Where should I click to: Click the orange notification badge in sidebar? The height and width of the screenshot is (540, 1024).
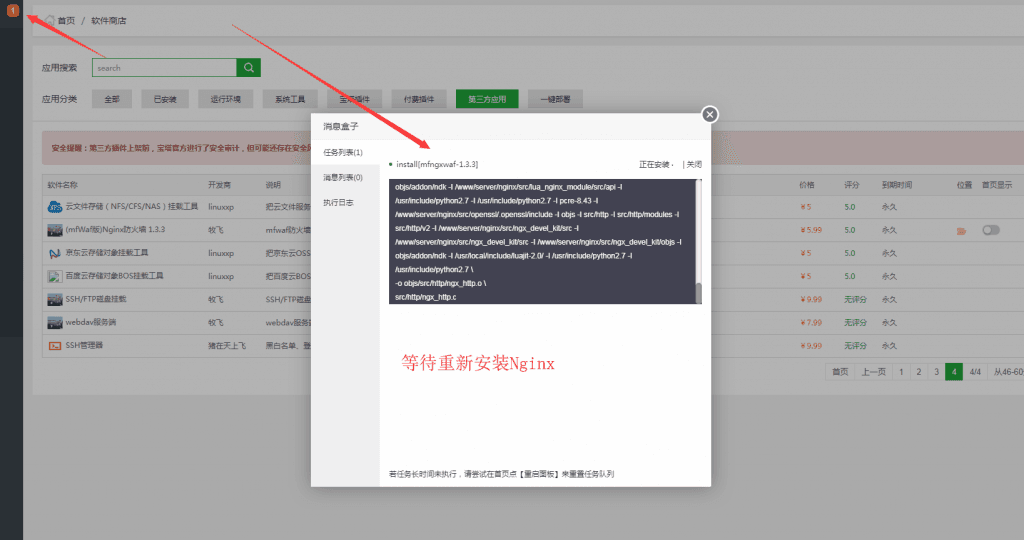pos(12,11)
